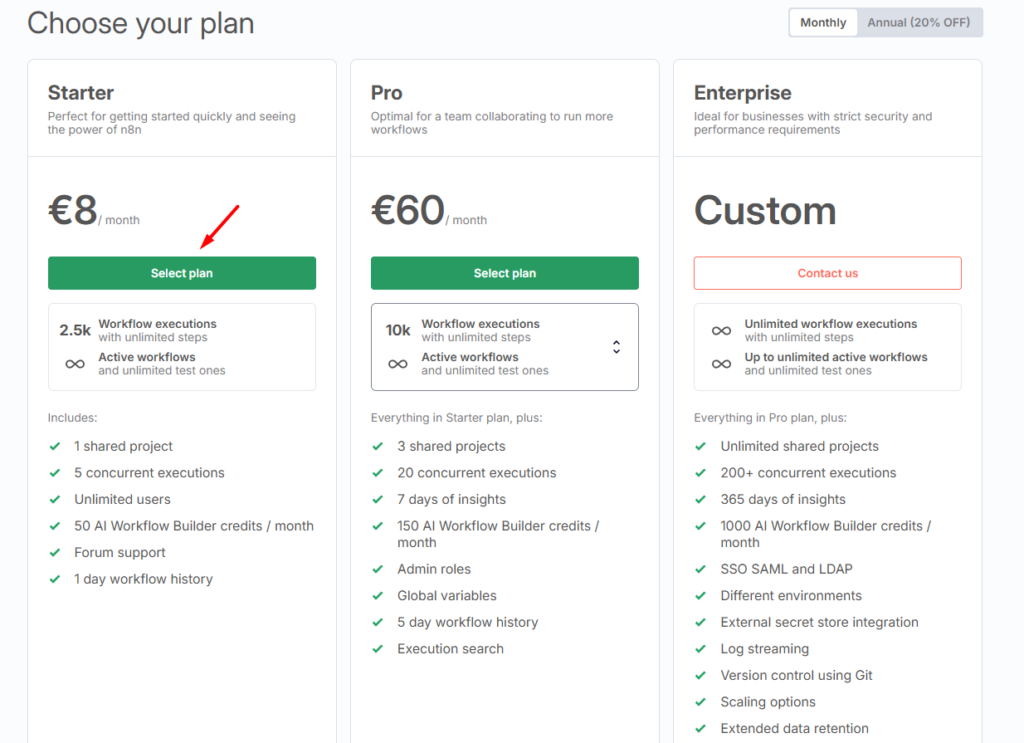Click the Starter 2.5k executions box
The image size is (1024, 743).
coord(181,346)
